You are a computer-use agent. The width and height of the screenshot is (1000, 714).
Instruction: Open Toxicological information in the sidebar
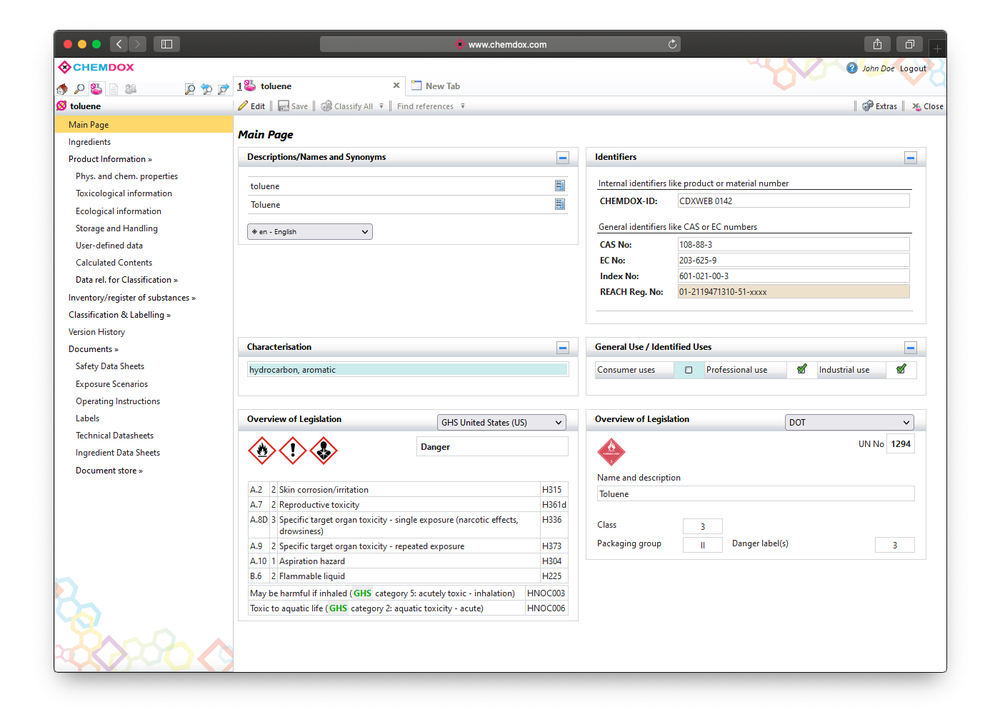pyautogui.click(x=124, y=193)
